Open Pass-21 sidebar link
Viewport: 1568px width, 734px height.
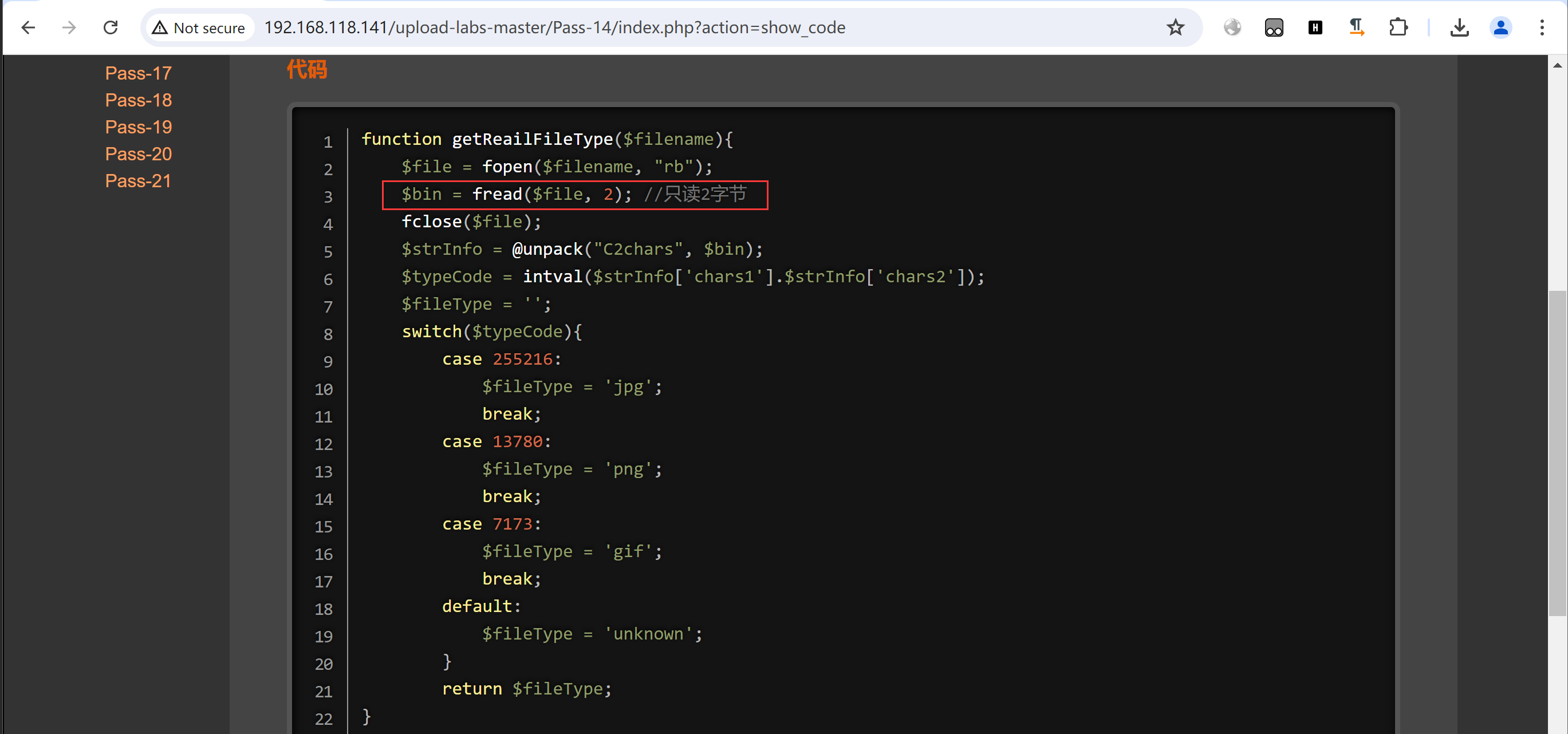[137, 181]
